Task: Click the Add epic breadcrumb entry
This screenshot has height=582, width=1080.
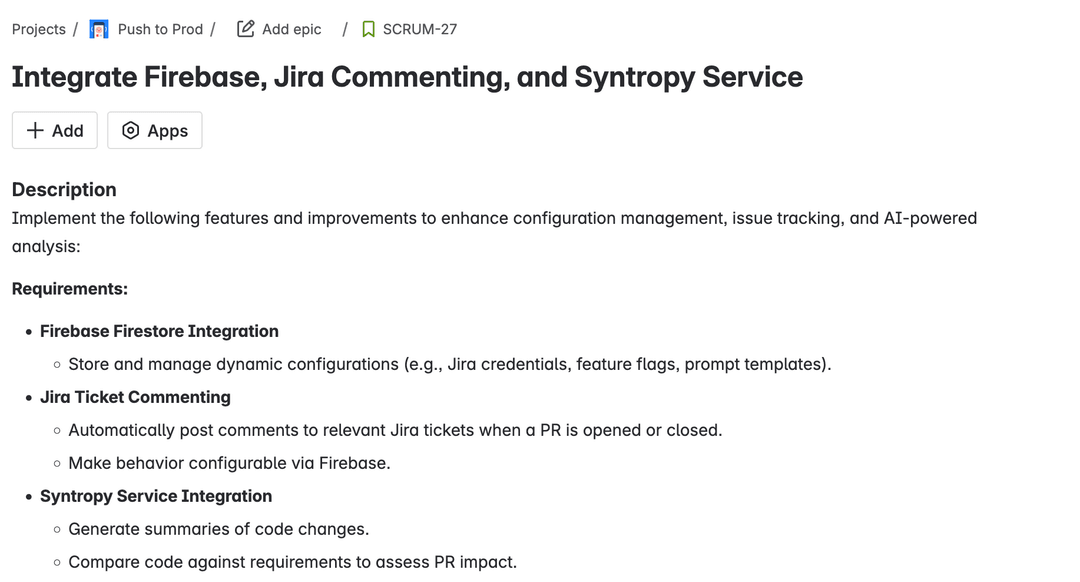Action: (x=291, y=29)
